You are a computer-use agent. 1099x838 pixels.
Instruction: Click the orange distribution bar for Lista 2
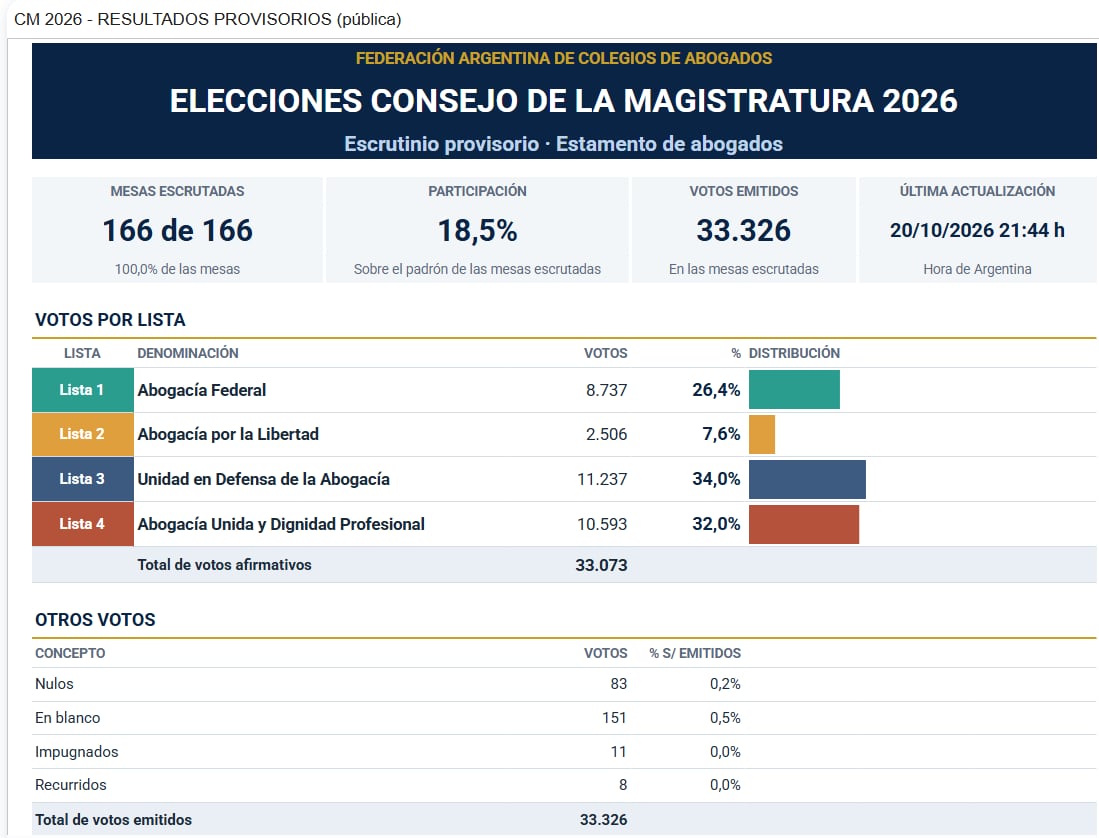762,434
